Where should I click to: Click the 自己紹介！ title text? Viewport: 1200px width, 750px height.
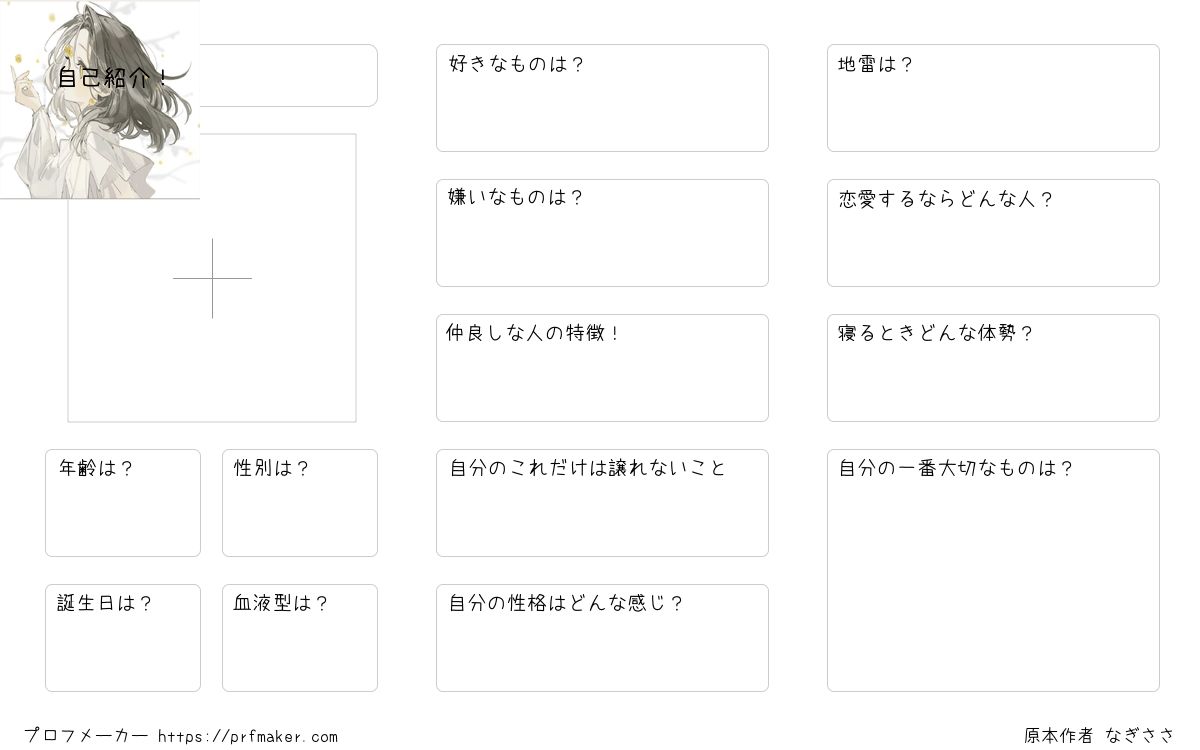[x=111, y=77]
